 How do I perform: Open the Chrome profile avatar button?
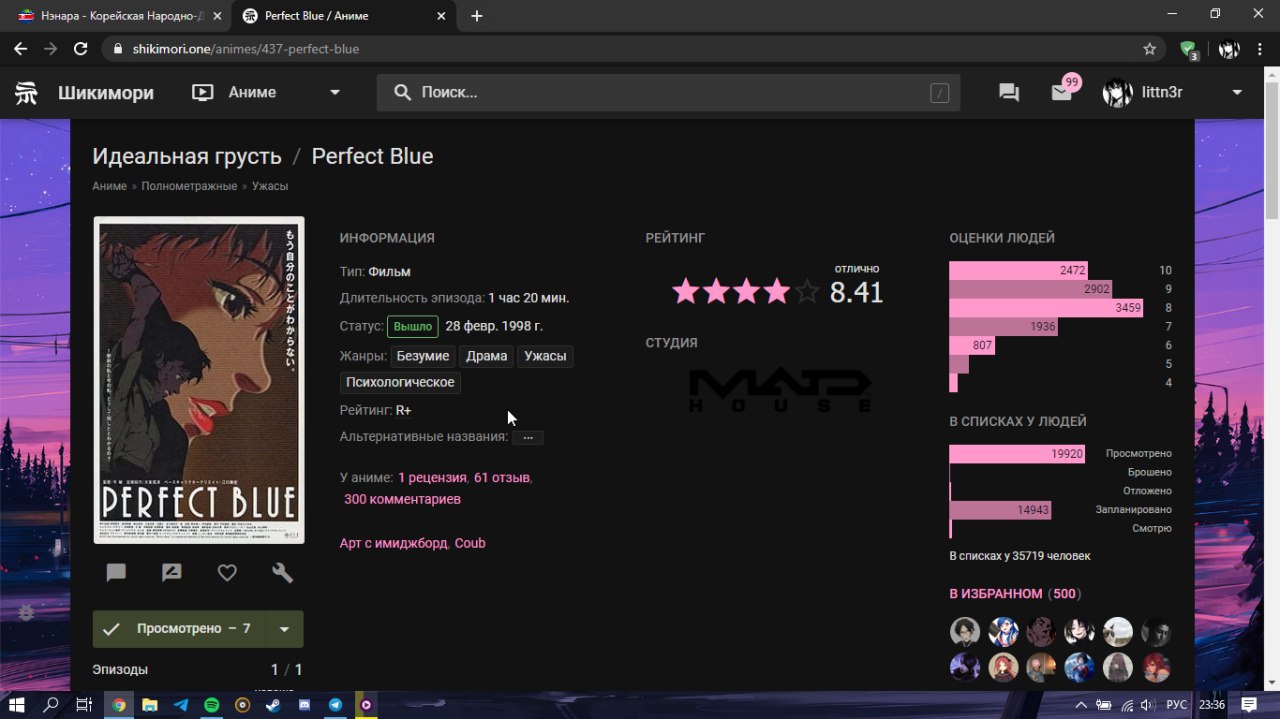1229,49
